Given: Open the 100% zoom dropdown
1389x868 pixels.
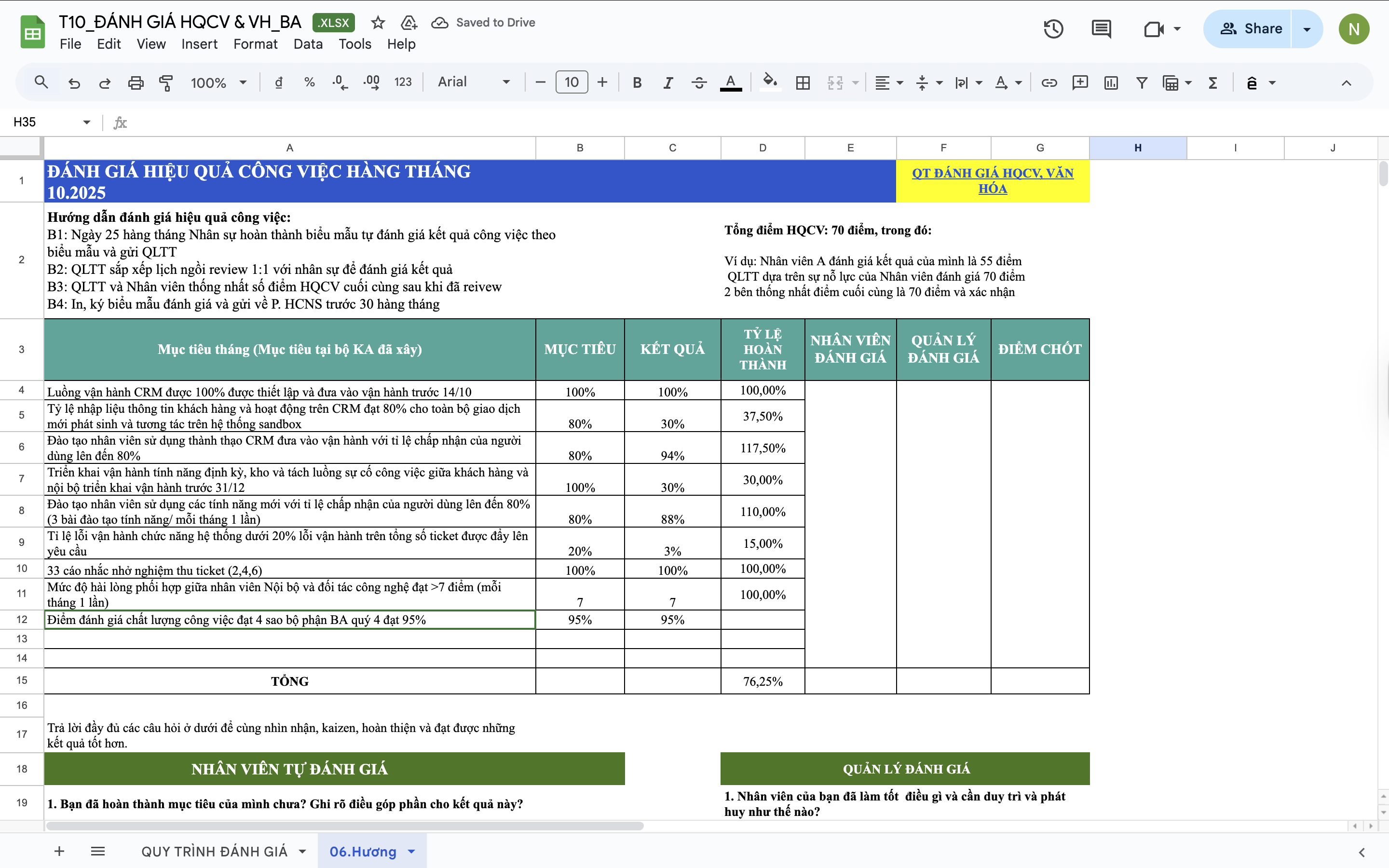Looking at the screenshot, I should (x=218, y=82).
